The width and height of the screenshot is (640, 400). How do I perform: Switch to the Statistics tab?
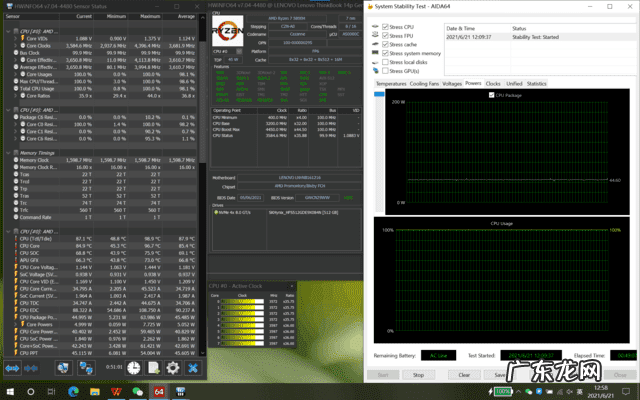537,84
